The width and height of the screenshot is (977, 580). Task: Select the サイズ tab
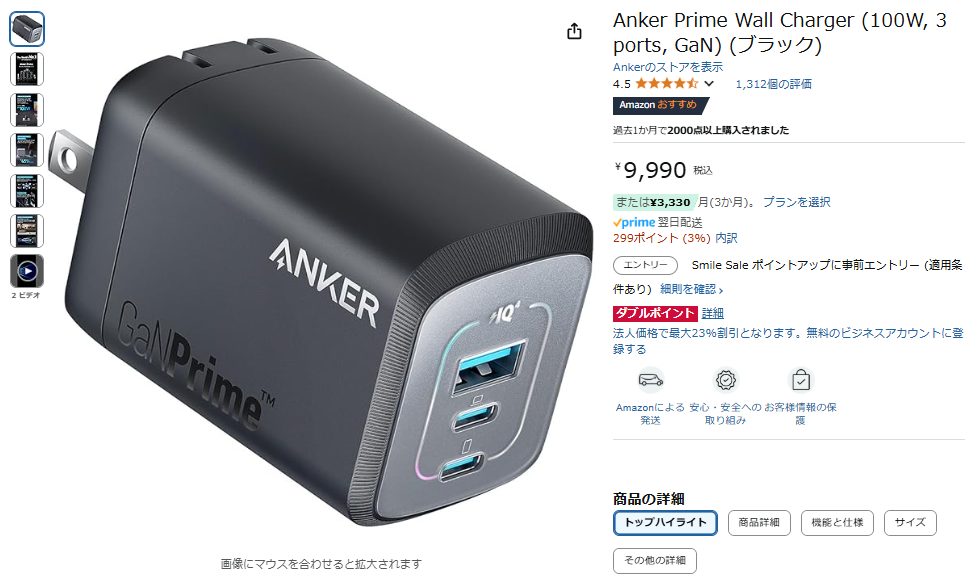point(910,523)
